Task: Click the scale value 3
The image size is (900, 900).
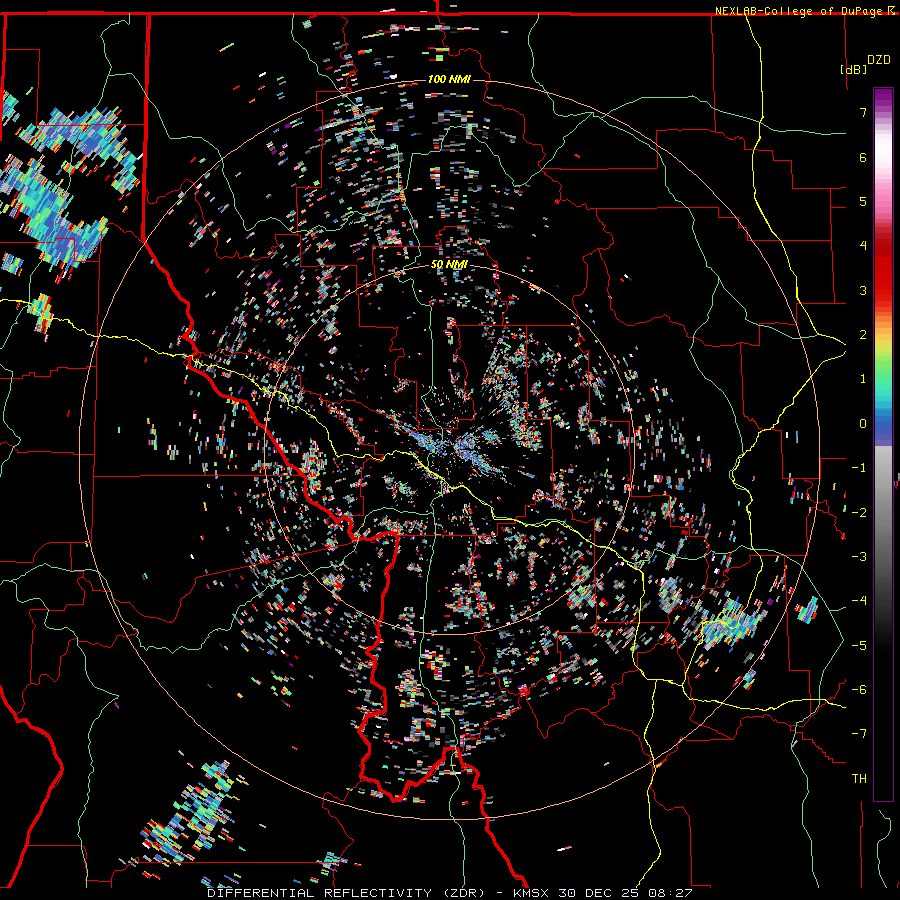Action: [x=863, y=290]
